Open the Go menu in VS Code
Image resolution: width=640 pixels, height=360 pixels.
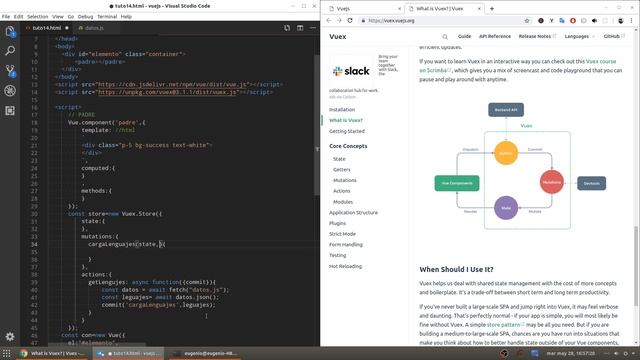click(71, 17)
